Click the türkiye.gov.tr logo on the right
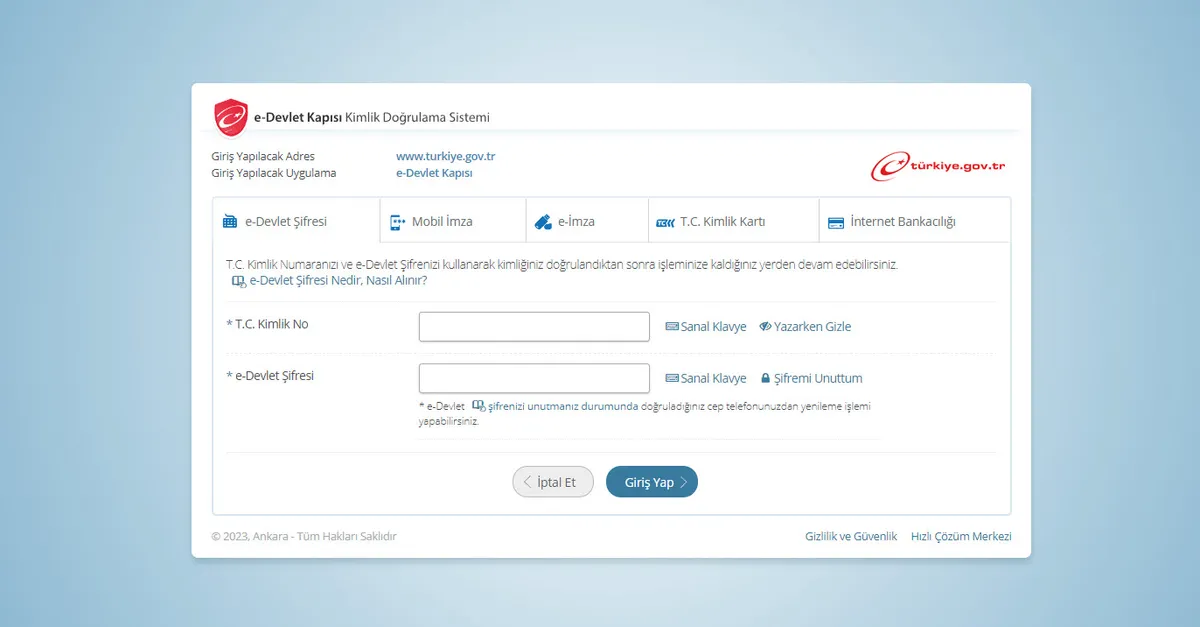The image size is (1200, 627). point(938,166)
